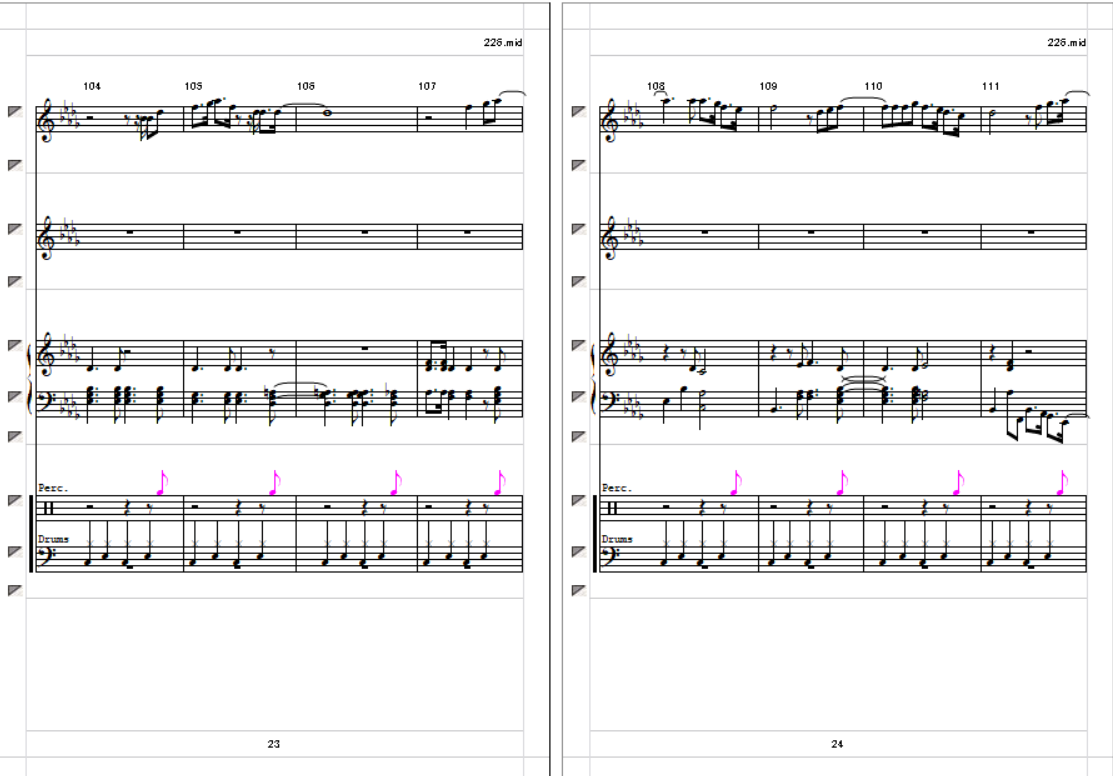Click the Drums staff handle on page 24
The width and height of the screenshot is (1113, 776).
[x=579, y=552]
